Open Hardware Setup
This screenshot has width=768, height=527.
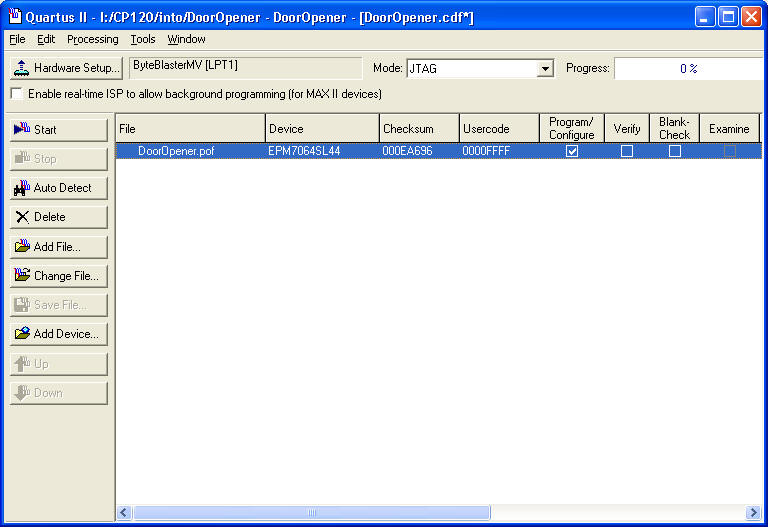[x=66, y=68]
